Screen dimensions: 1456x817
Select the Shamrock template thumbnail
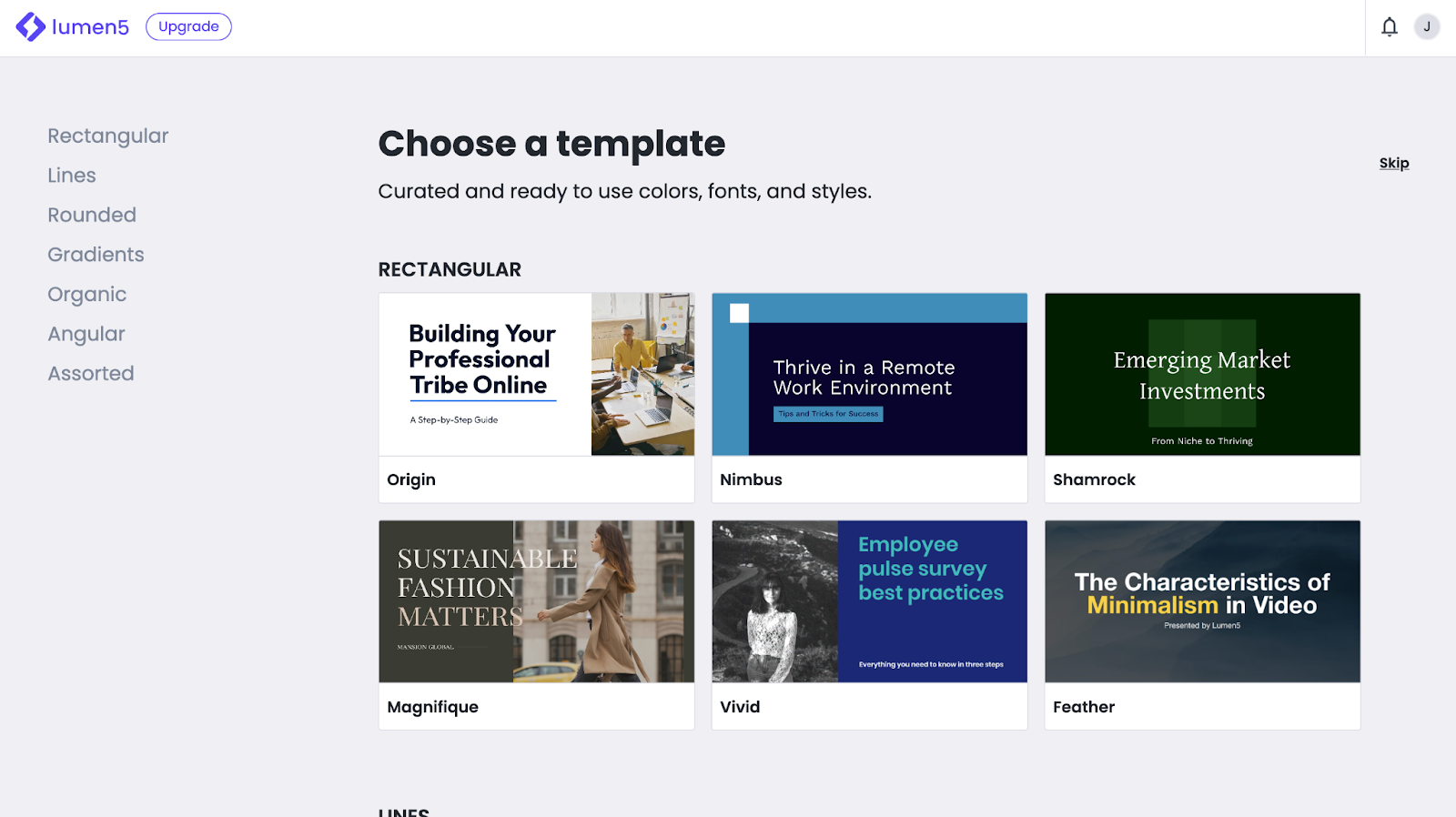1202,374
